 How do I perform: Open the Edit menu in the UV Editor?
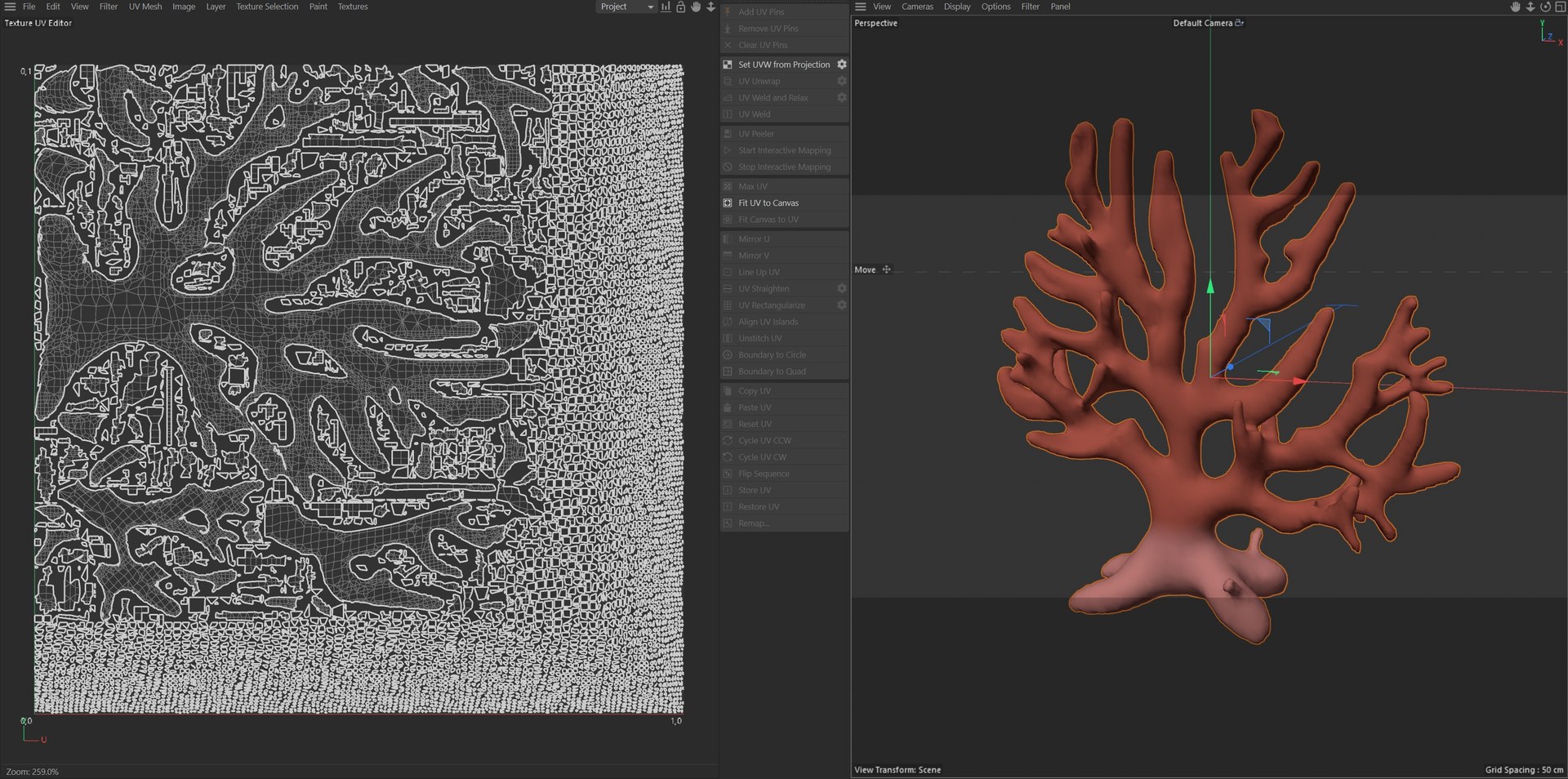tap(53, 7)
